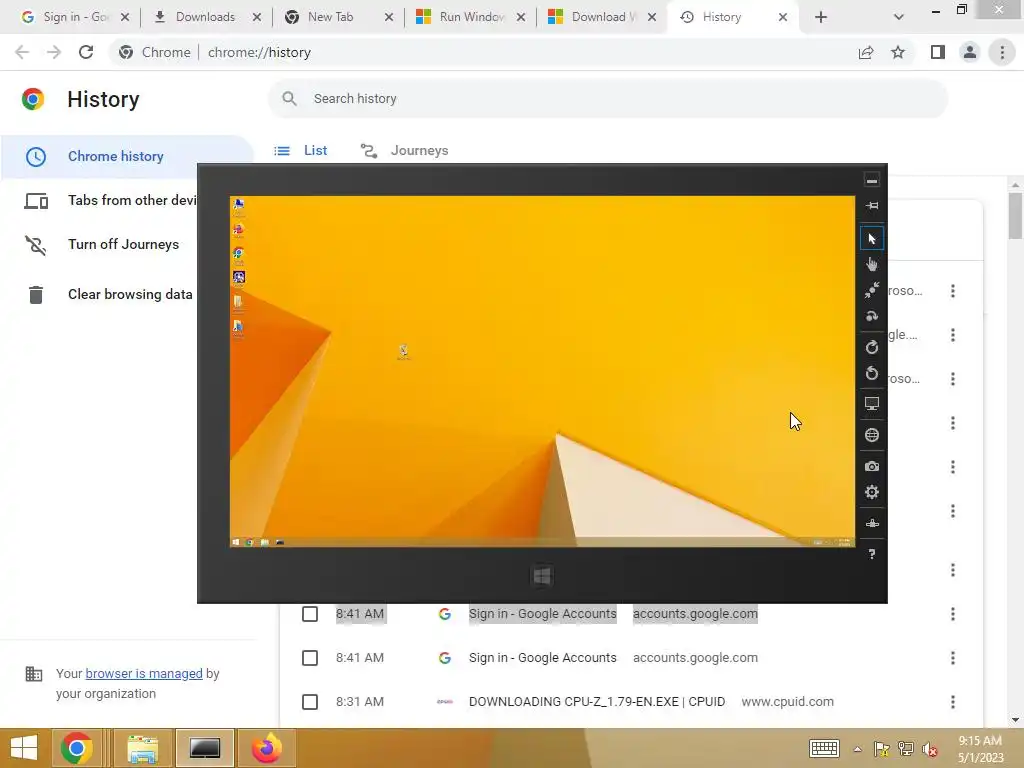
Task: Open File Explorer from taskbar
Action: (142, 748)
